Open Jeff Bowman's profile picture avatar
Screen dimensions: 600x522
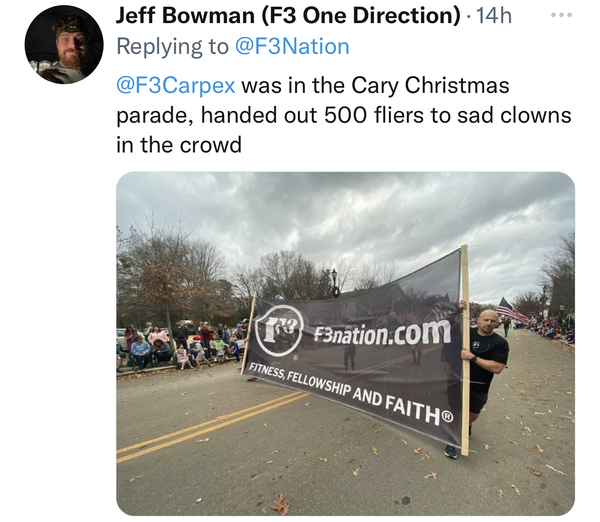tap(64, 45)
